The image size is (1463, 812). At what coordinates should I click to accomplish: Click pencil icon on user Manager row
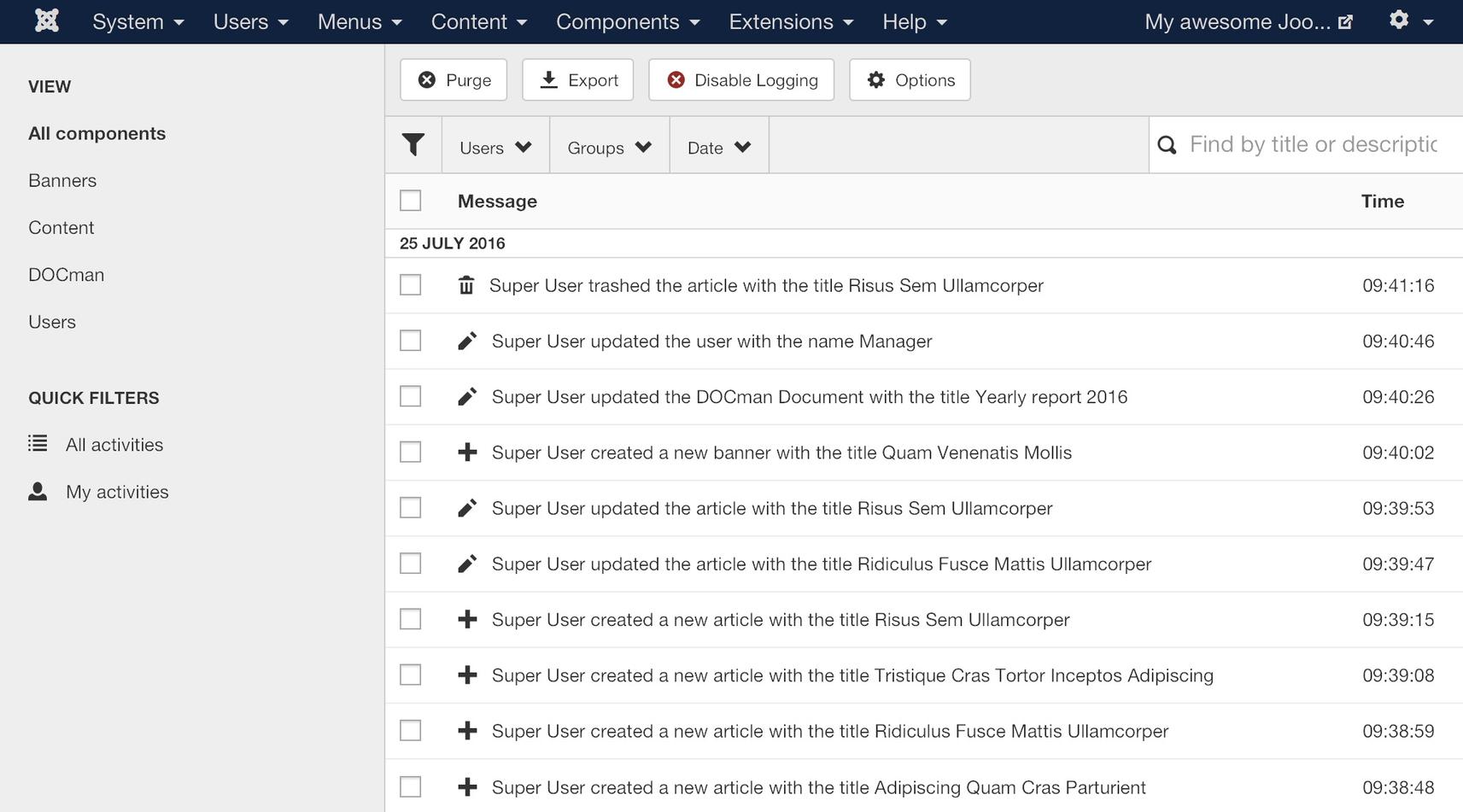point(467,342)
